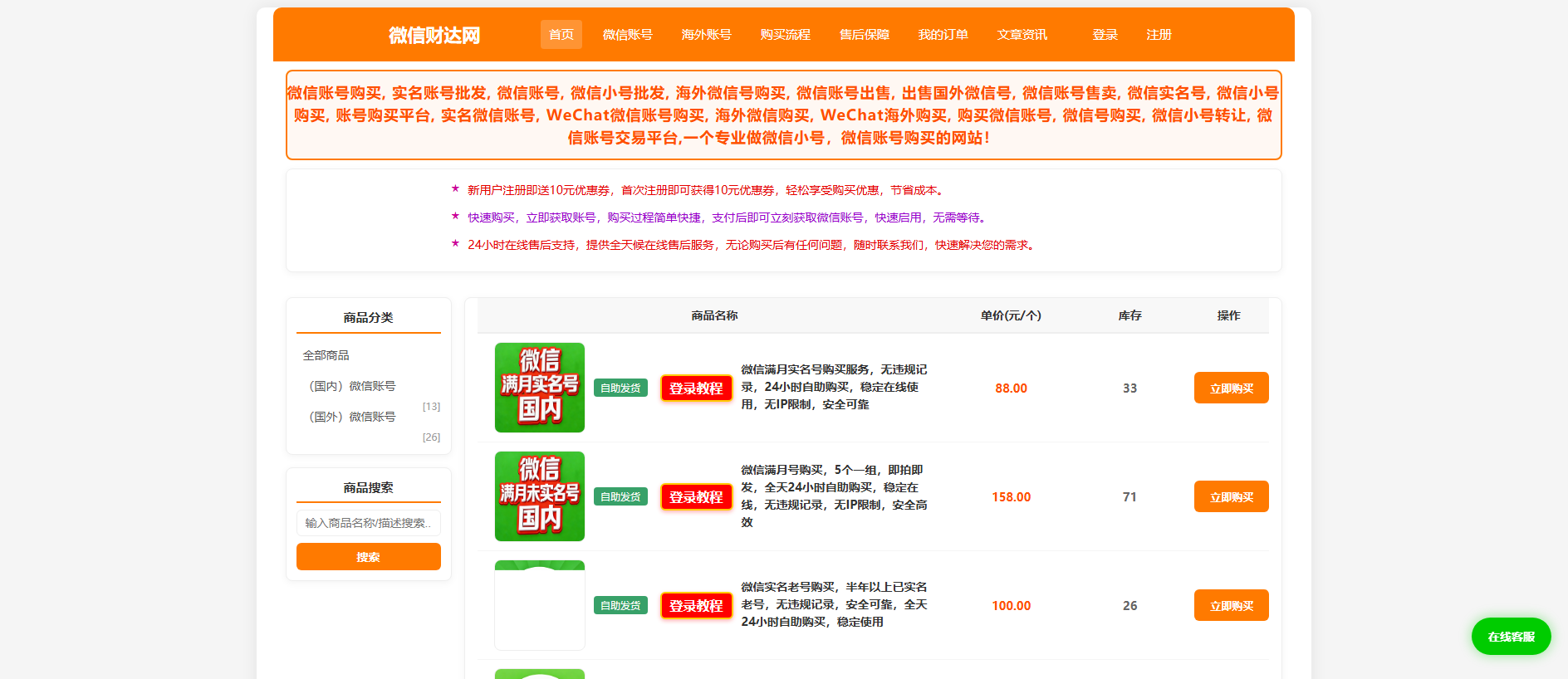Click the 88.00 price value

click(1012, 388)
